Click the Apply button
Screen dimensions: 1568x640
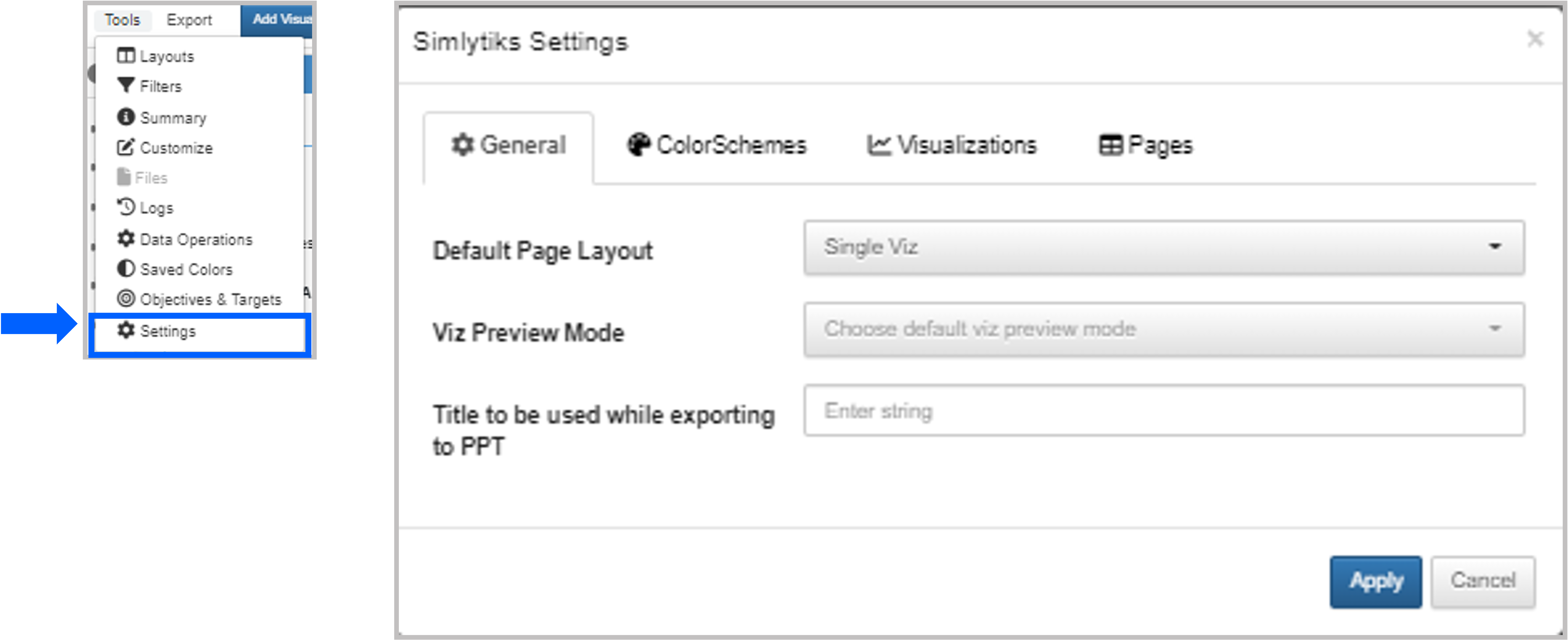pyautogui.click(x=1376, y=581)
